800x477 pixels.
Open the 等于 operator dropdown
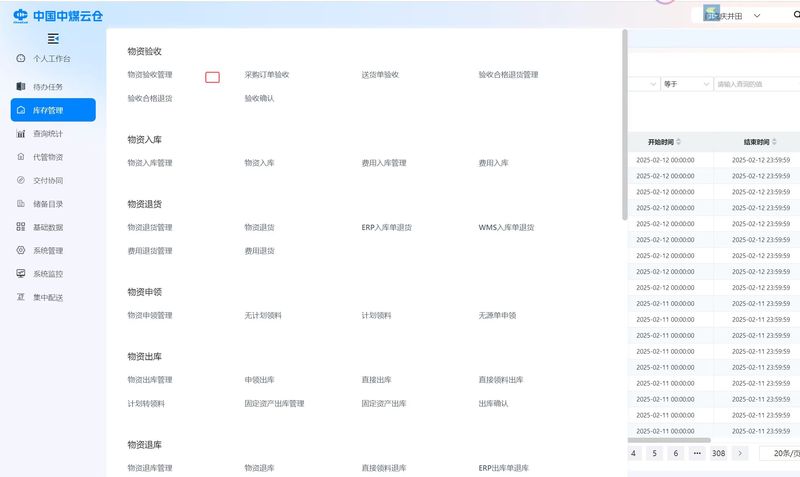pos(687,84)
